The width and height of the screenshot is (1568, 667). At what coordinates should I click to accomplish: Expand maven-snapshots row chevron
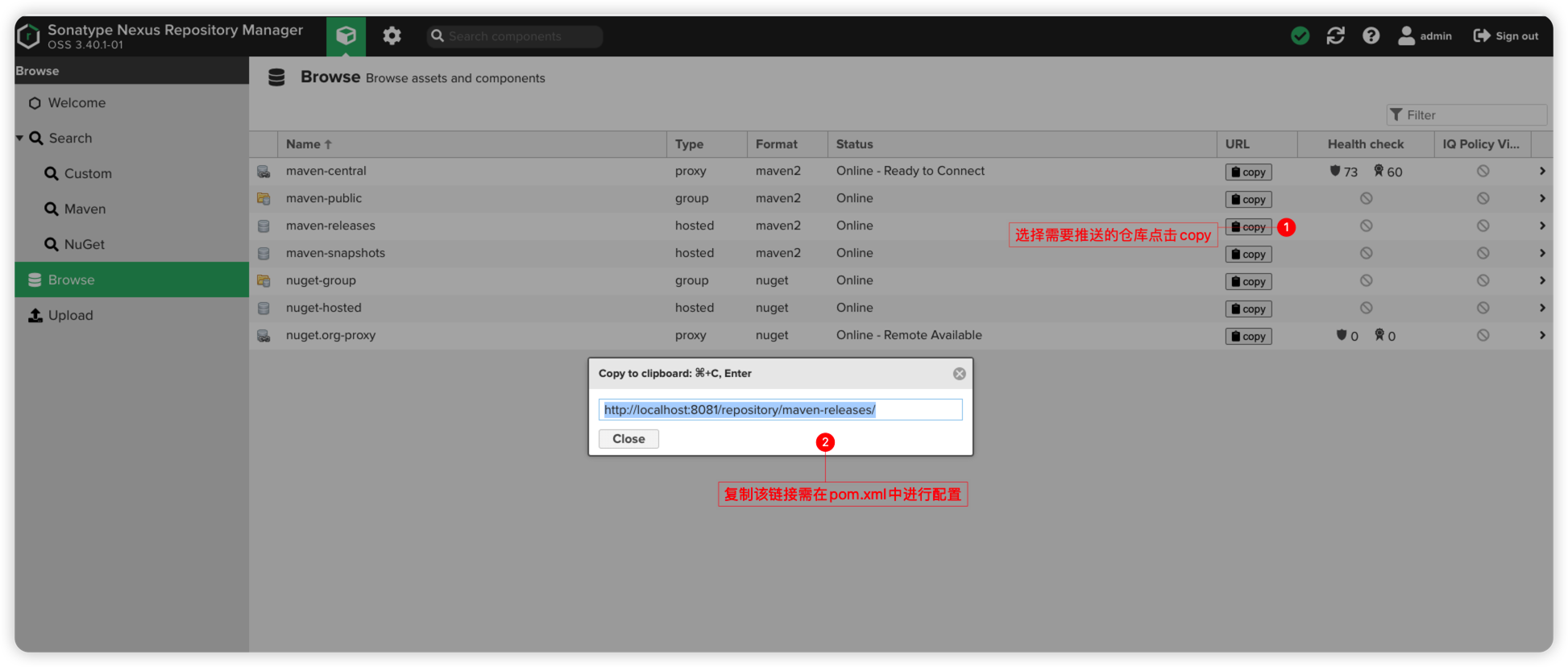tap(1541, 253)
